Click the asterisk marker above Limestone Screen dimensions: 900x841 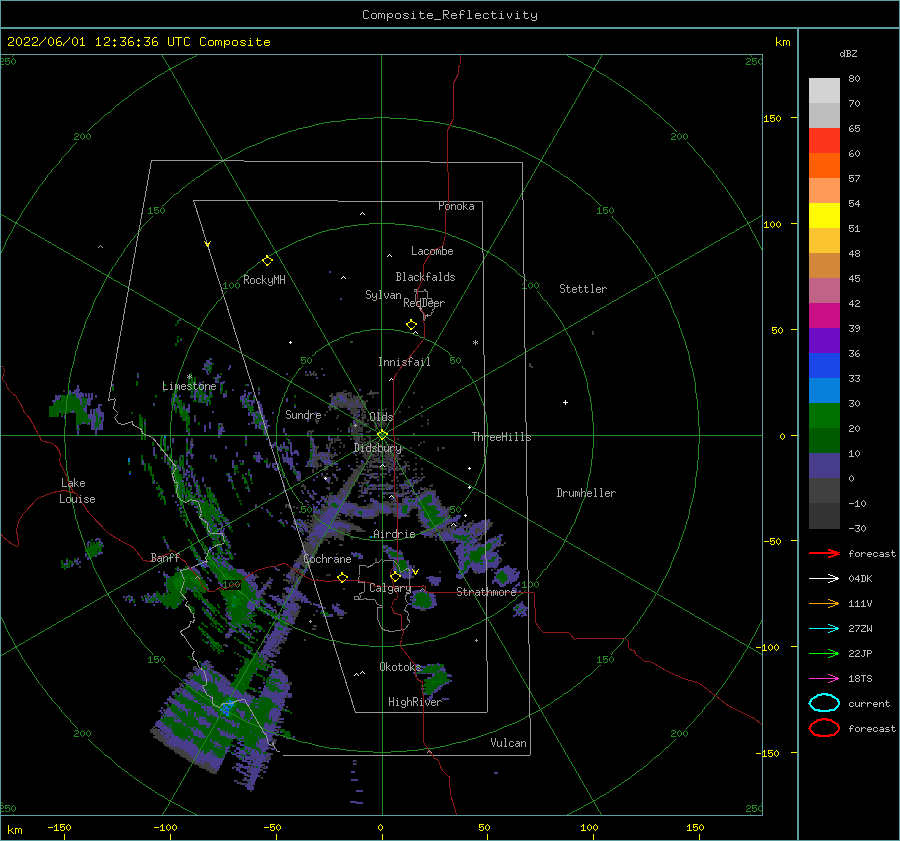189,377
